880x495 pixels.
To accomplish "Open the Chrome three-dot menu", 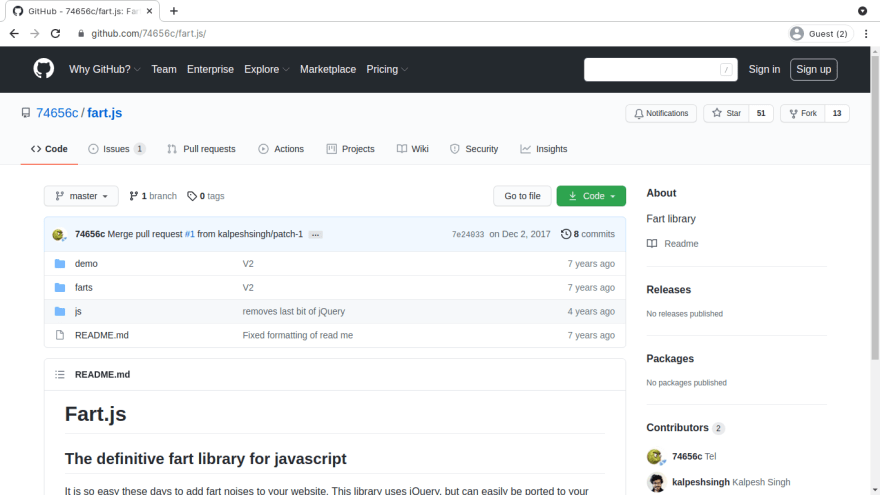I will click(x=866, y=34).
